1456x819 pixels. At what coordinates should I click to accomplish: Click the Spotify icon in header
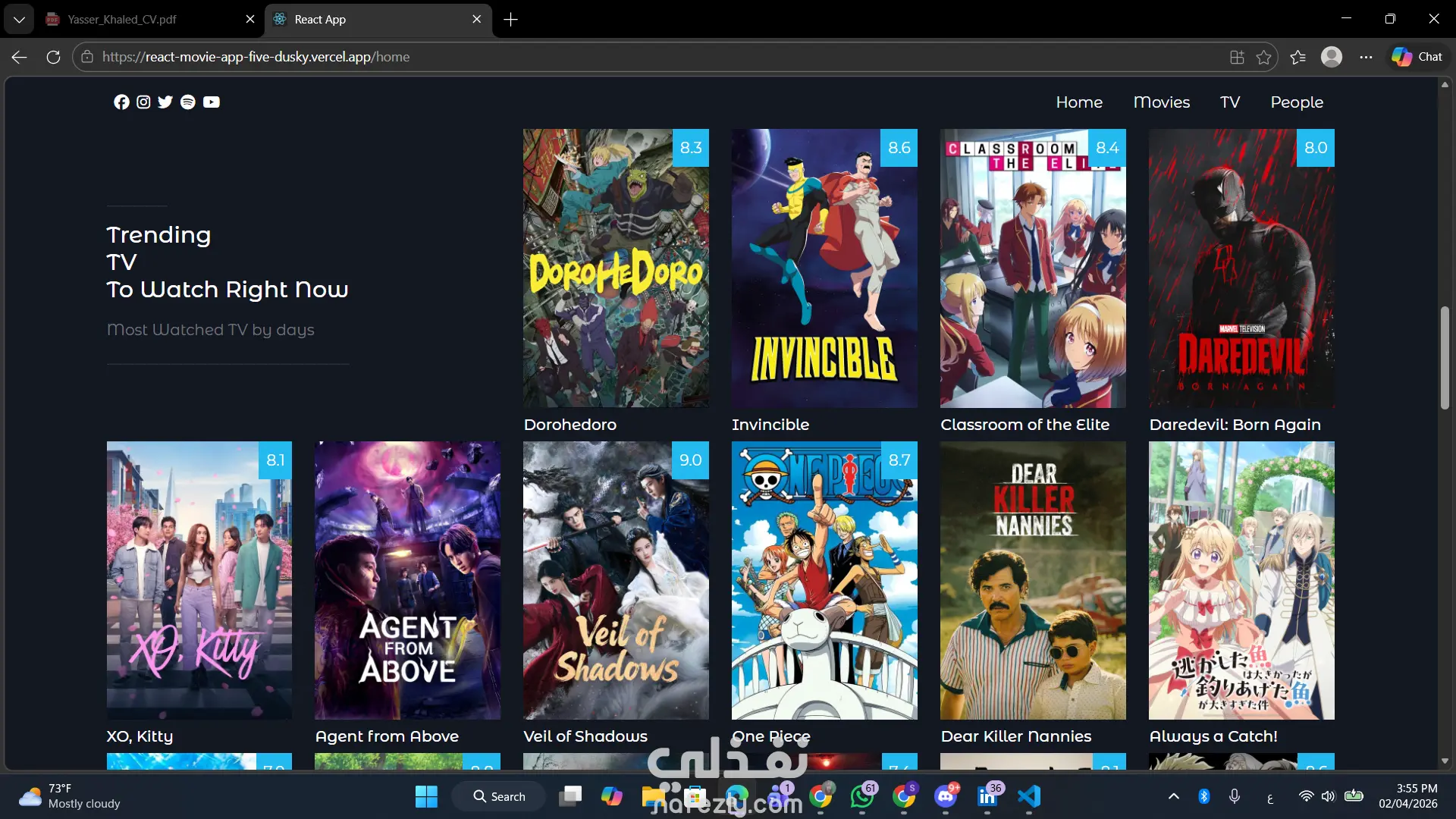click(x=188, y=102)
